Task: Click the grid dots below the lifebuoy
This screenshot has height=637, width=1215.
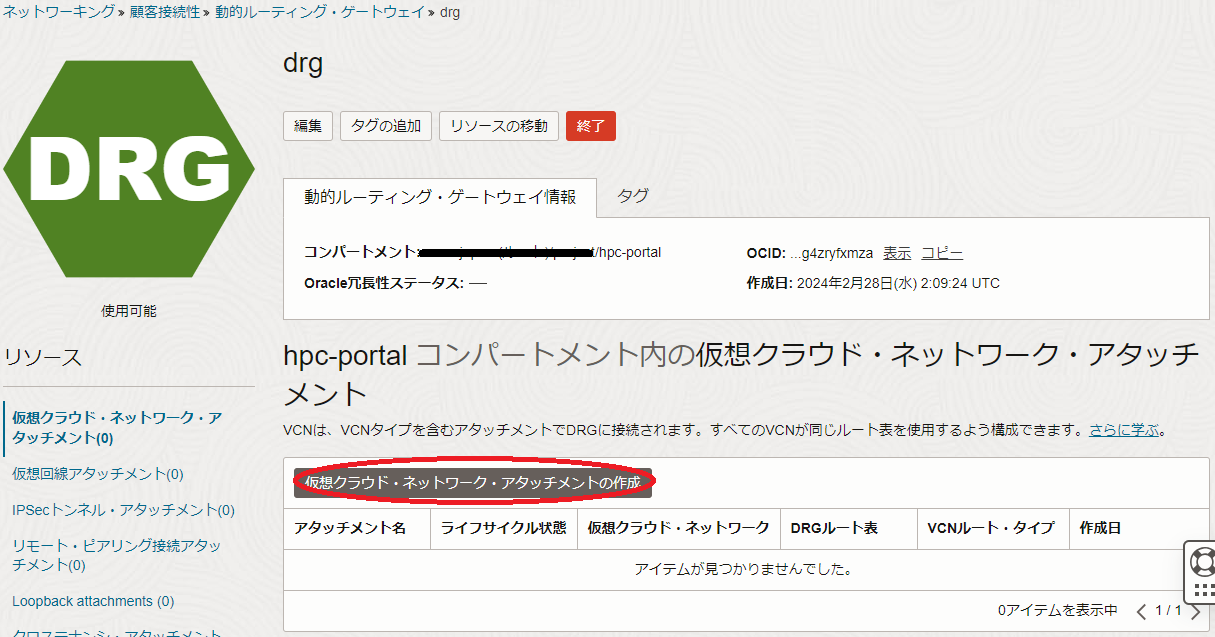Action: [1203, 590]
